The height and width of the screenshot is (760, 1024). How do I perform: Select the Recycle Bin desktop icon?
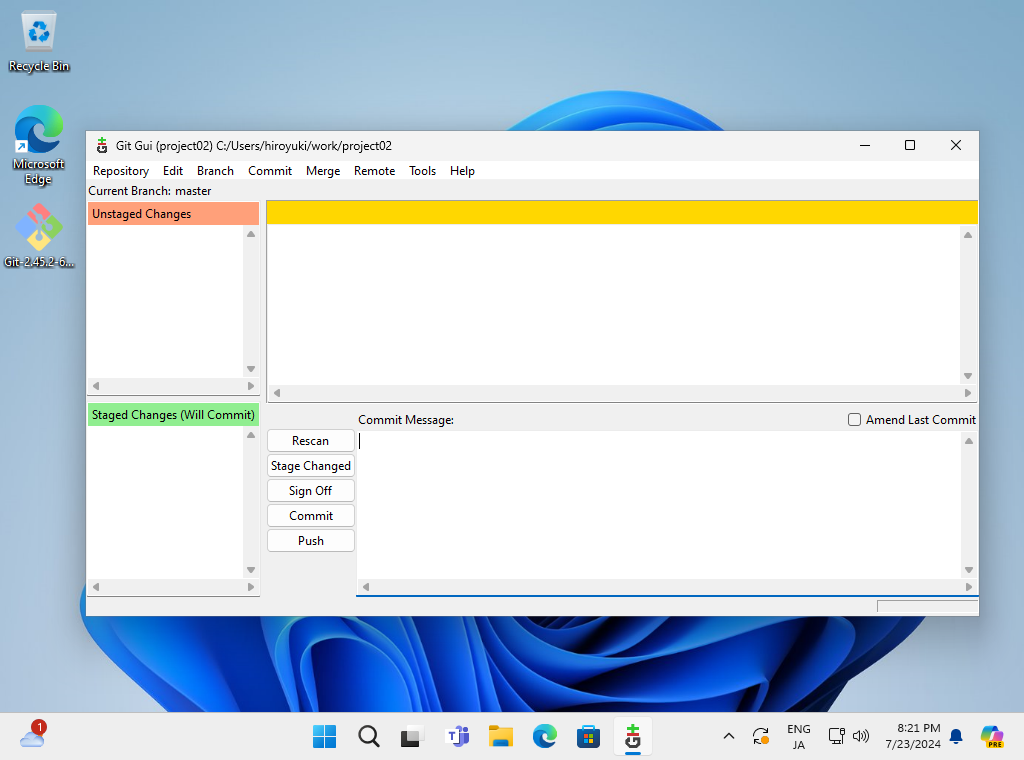39,42
